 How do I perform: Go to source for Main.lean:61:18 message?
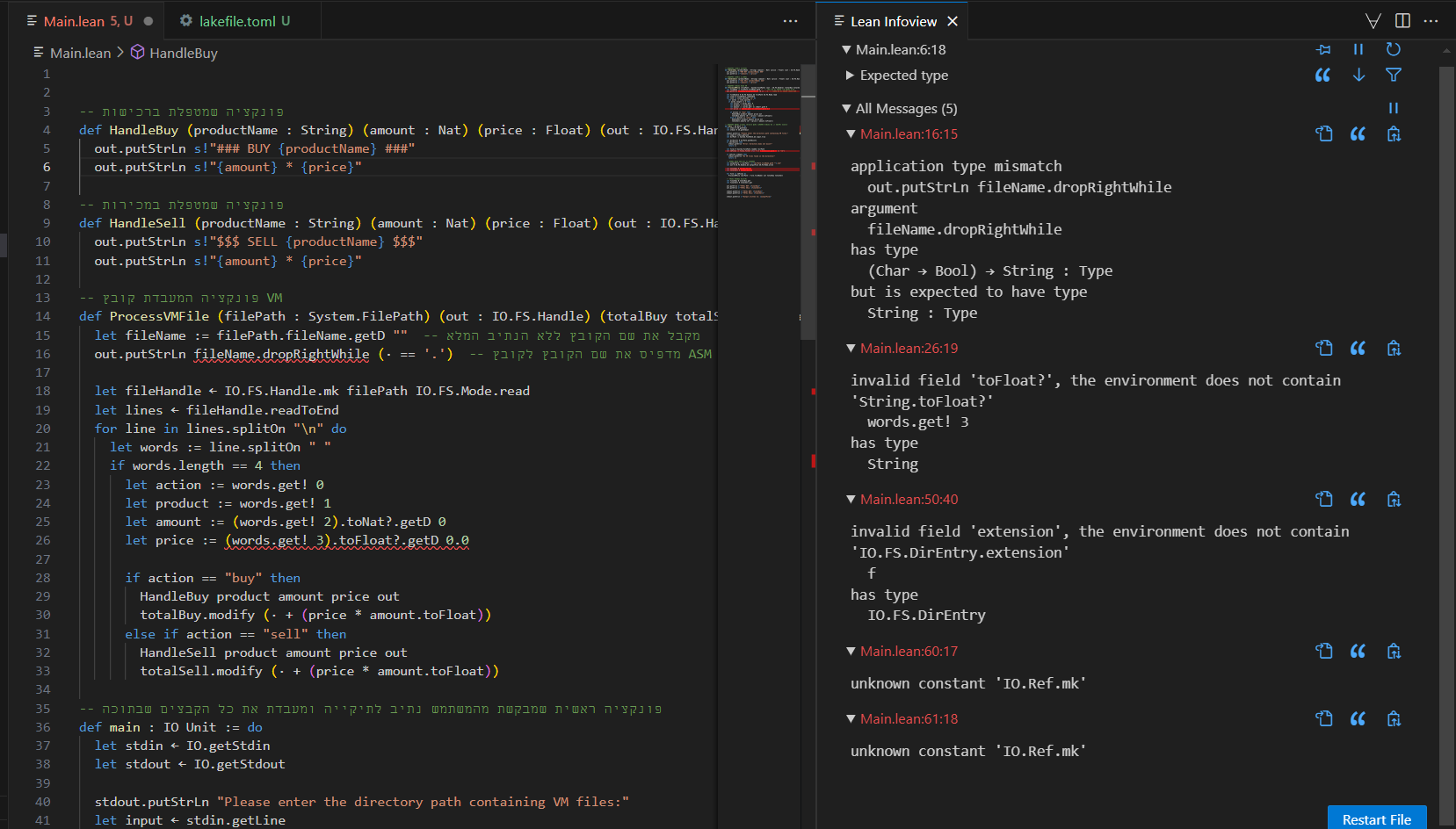1324,718
